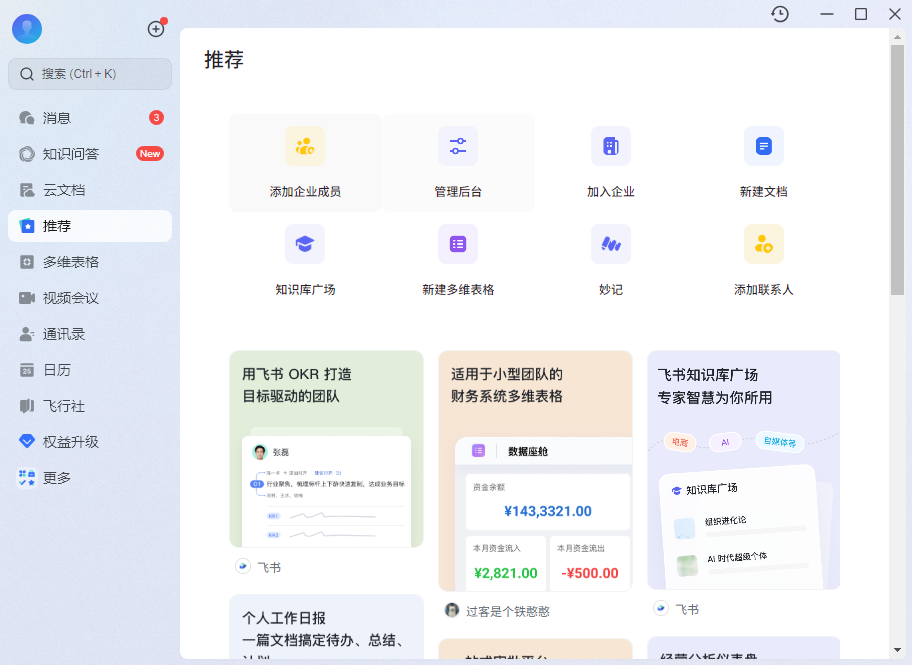Image resolution: width=912 pixels, height=665 pixels.
Task: Click 飞书 author under OKR card
Action: coord(269,567)
